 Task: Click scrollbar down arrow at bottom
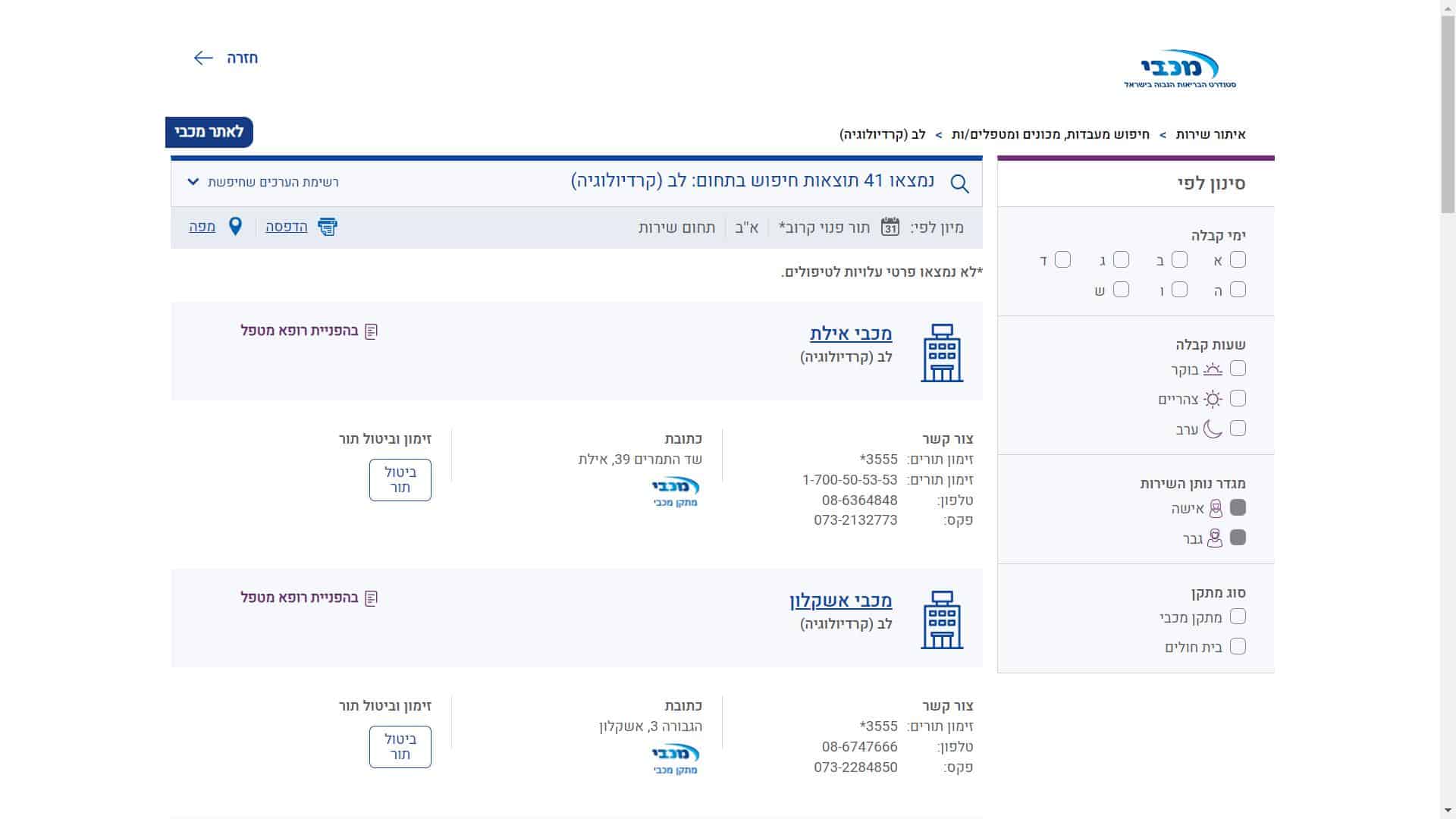tap(1448, 811)
